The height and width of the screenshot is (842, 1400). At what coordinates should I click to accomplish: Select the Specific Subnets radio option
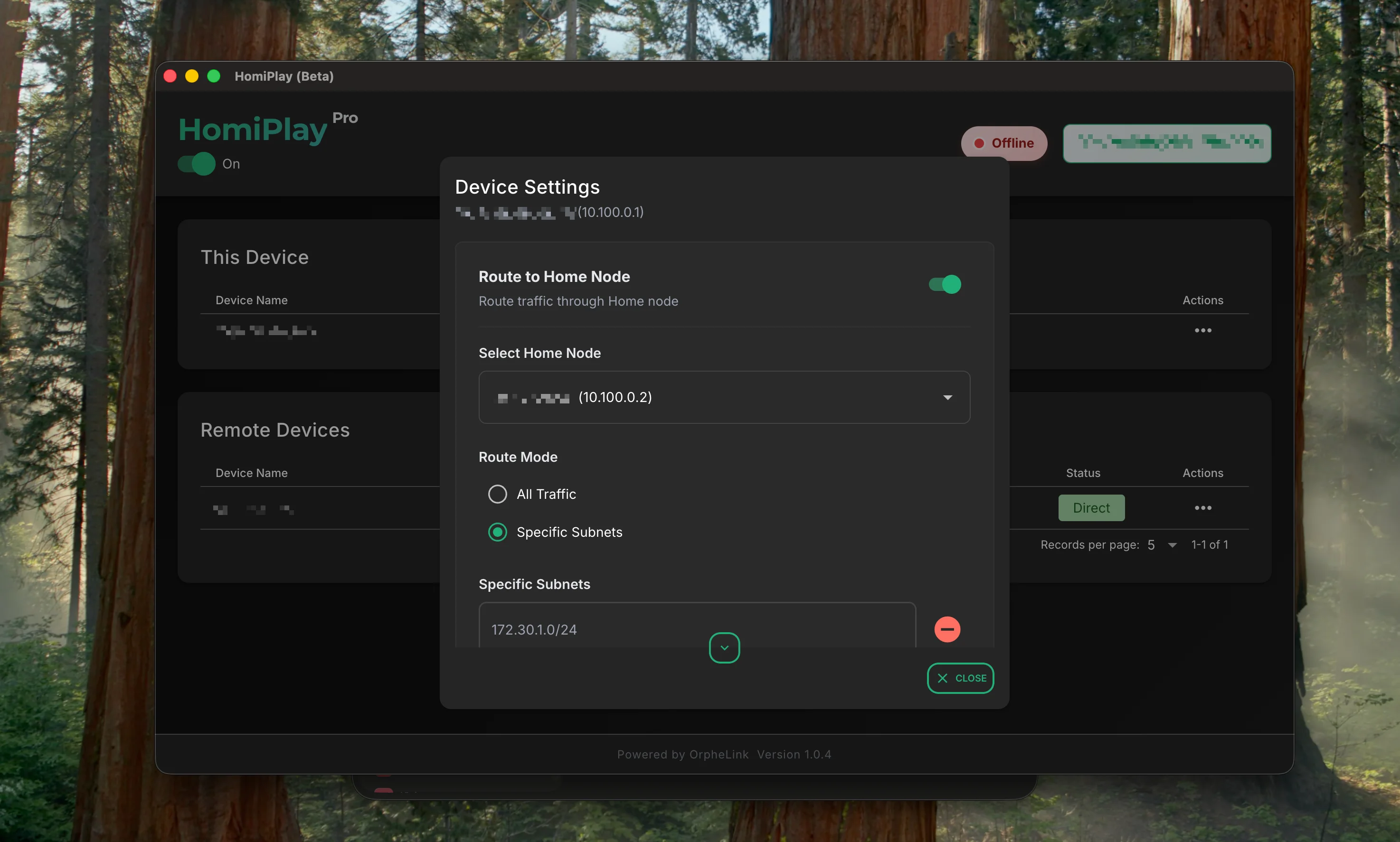(497, 532)
